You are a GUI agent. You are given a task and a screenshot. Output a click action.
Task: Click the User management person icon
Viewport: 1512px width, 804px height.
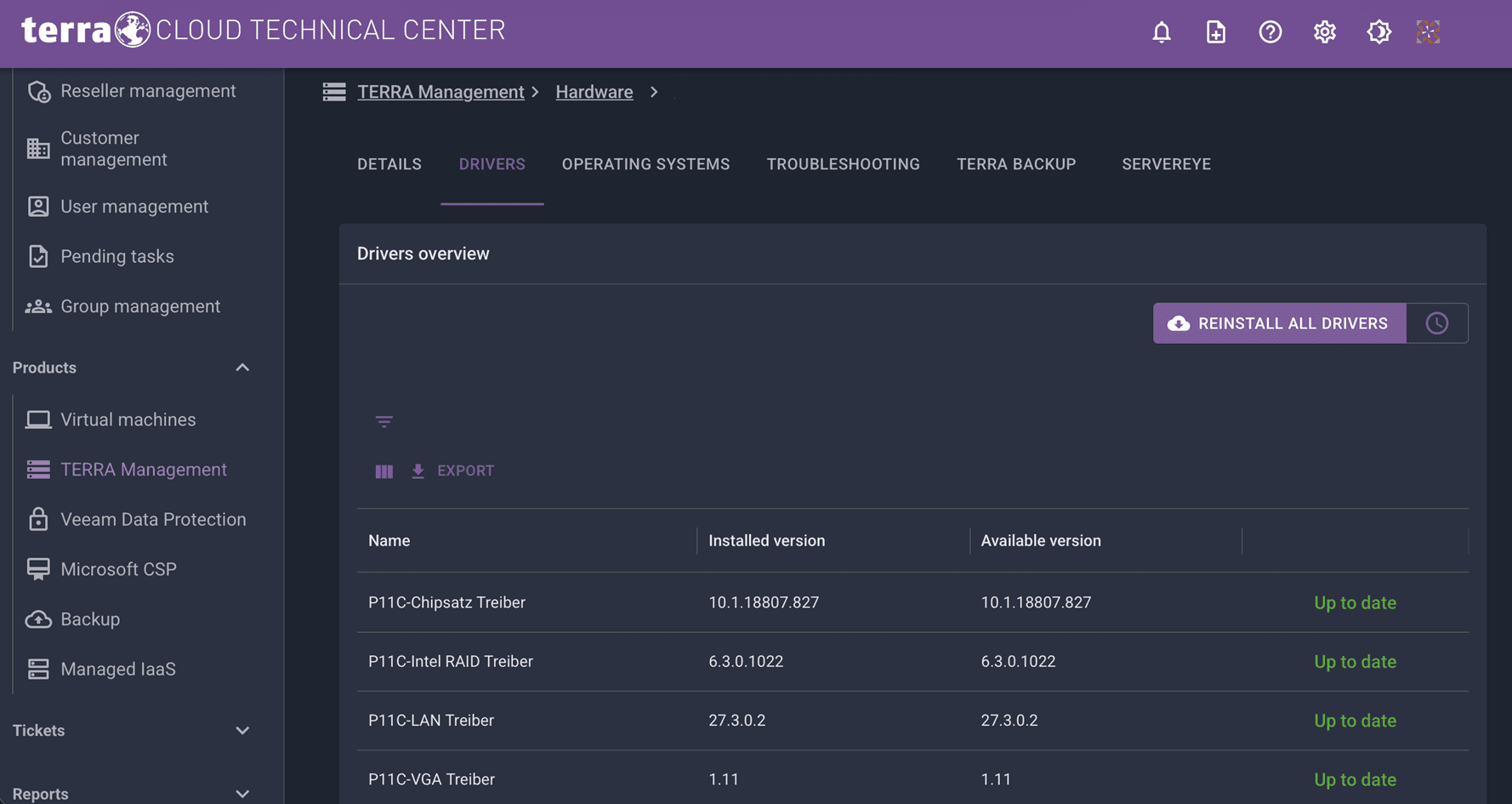(x=38, y=207)
